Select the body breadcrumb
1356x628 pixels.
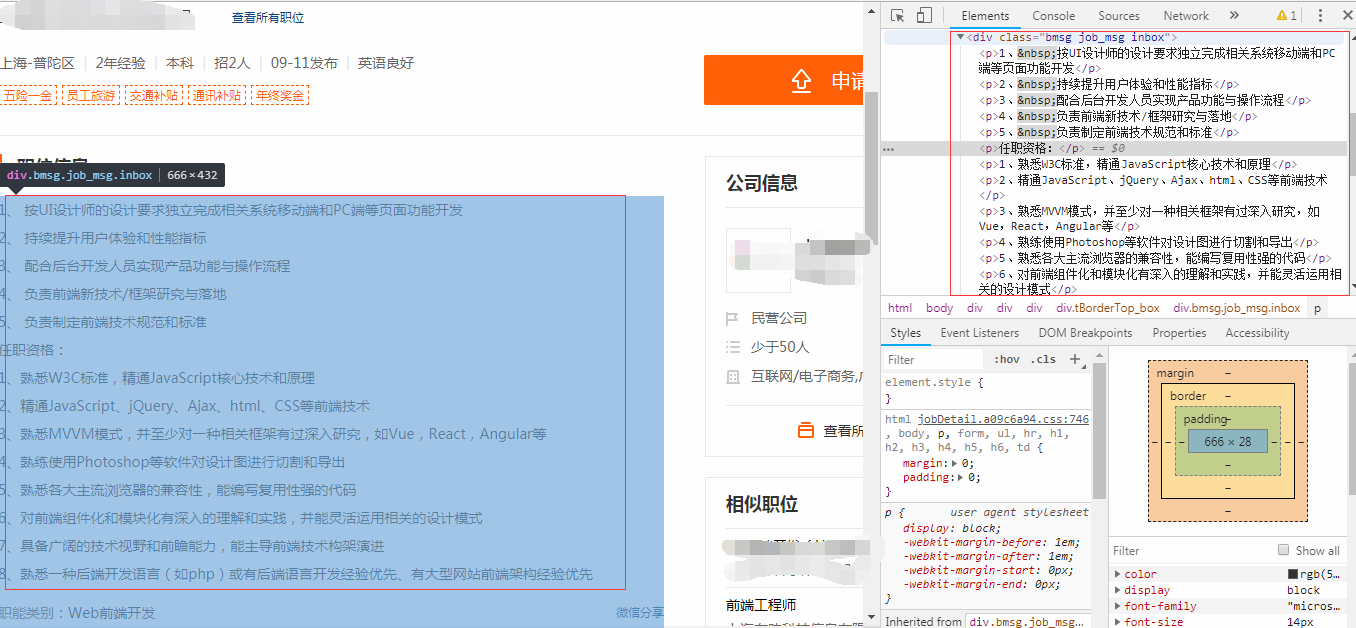939,308
